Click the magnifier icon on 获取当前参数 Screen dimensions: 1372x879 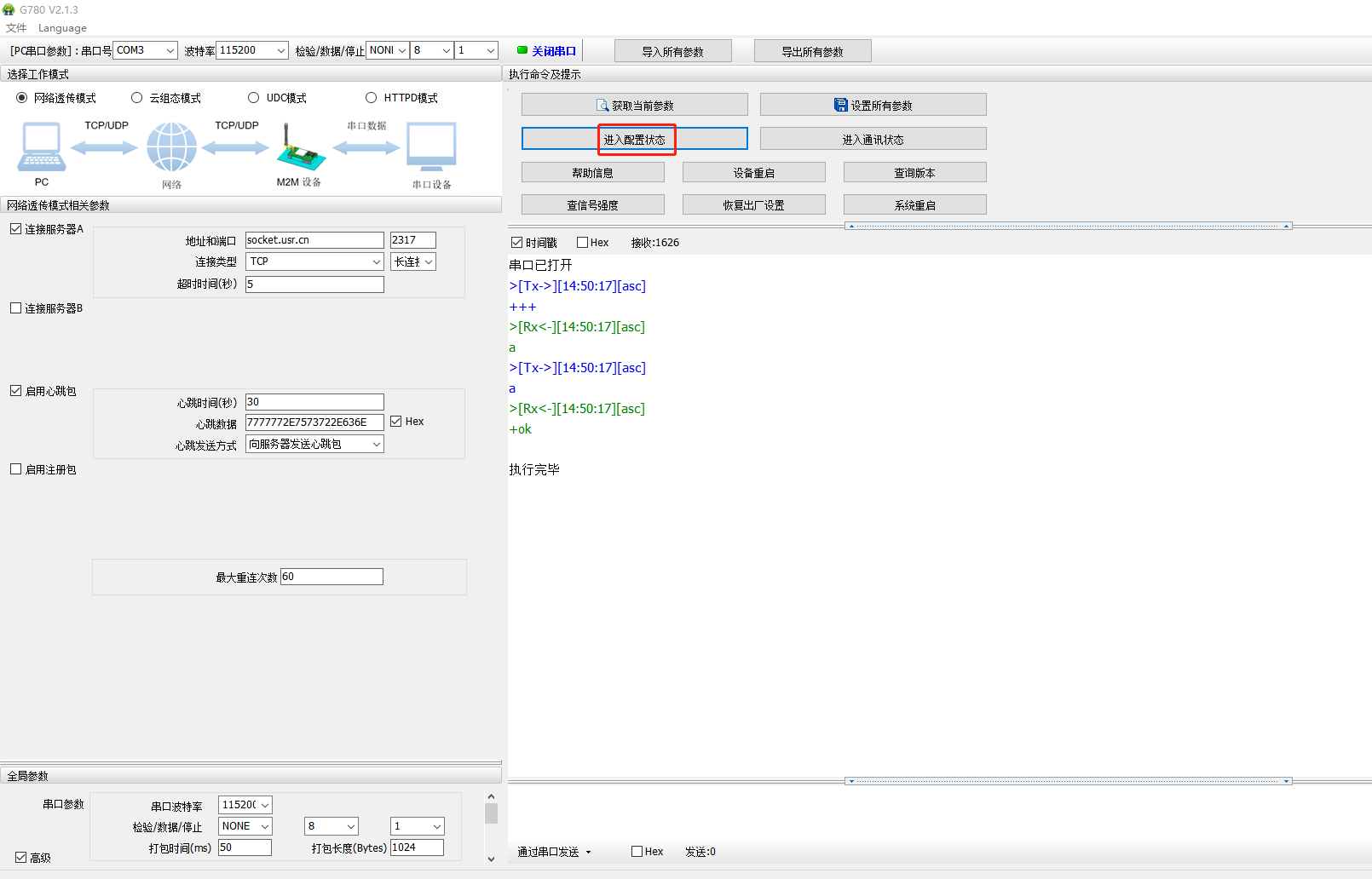(x=602, y=106)
